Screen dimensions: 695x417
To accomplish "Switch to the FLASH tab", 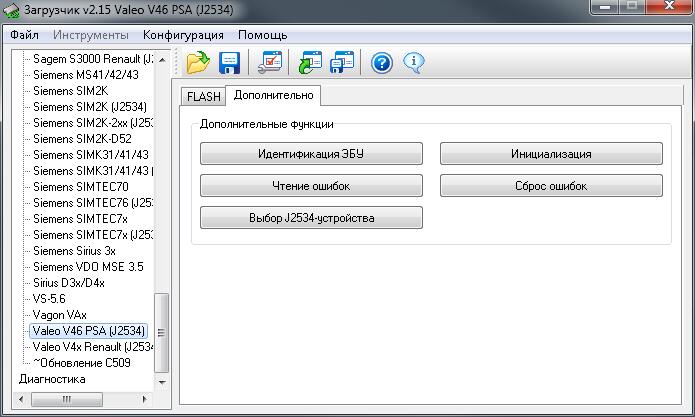I will click(203, 96).
